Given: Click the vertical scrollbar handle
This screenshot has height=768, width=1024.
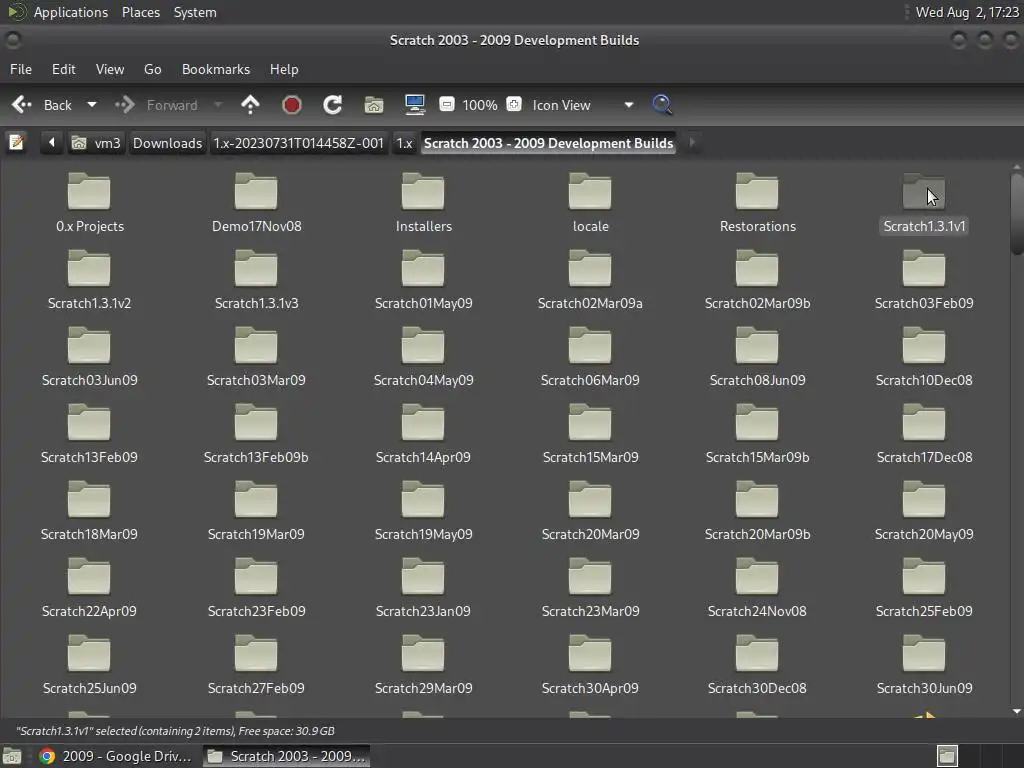Looking at the screenshot, I should [1017, 214].
